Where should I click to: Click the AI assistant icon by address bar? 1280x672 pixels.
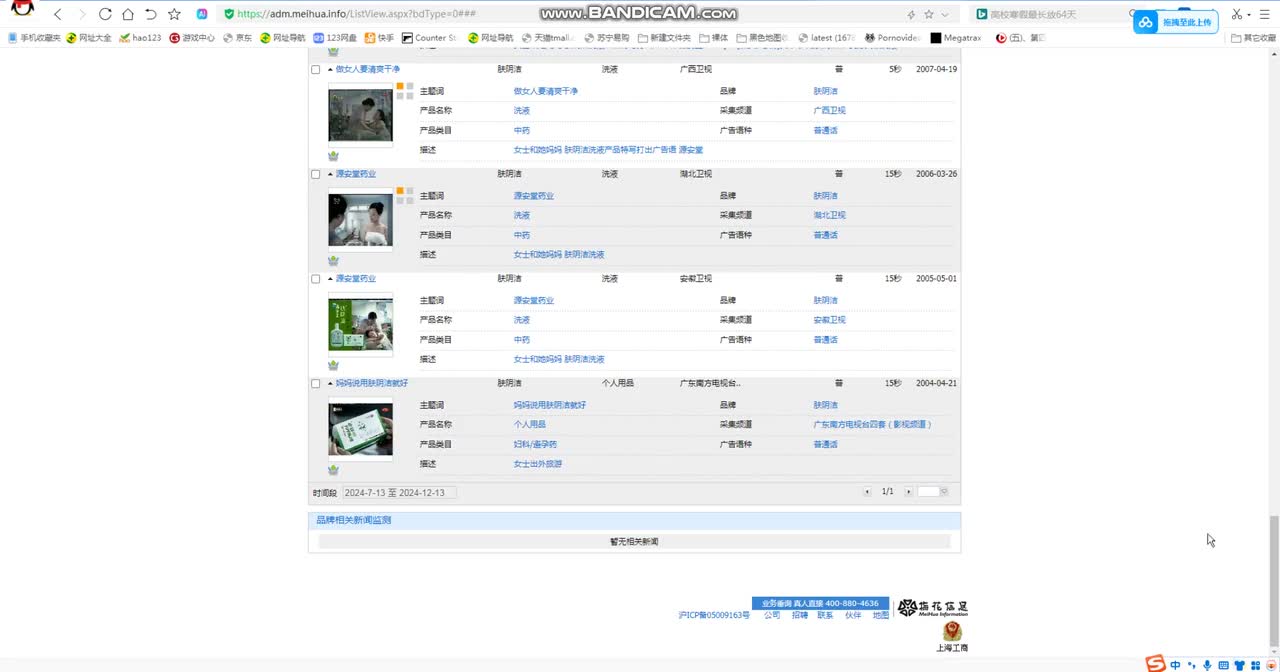coord(202,14)
